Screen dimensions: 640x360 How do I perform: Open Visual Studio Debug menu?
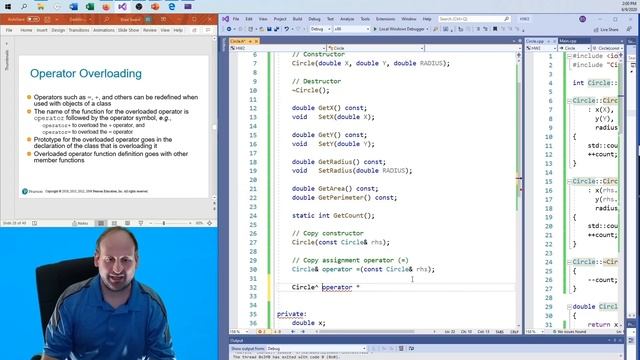click(314, 19)
